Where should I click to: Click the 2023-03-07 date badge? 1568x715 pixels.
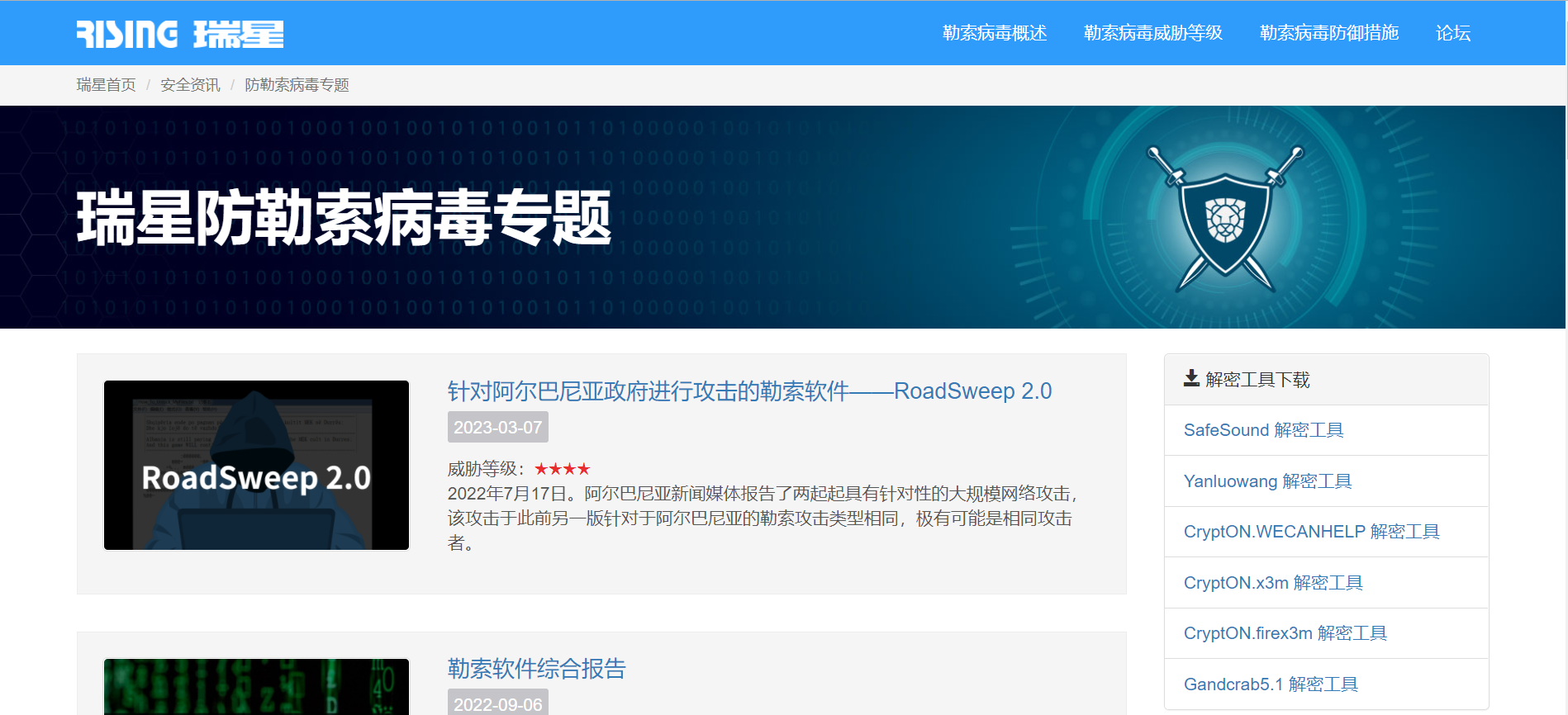click(498, 428)
